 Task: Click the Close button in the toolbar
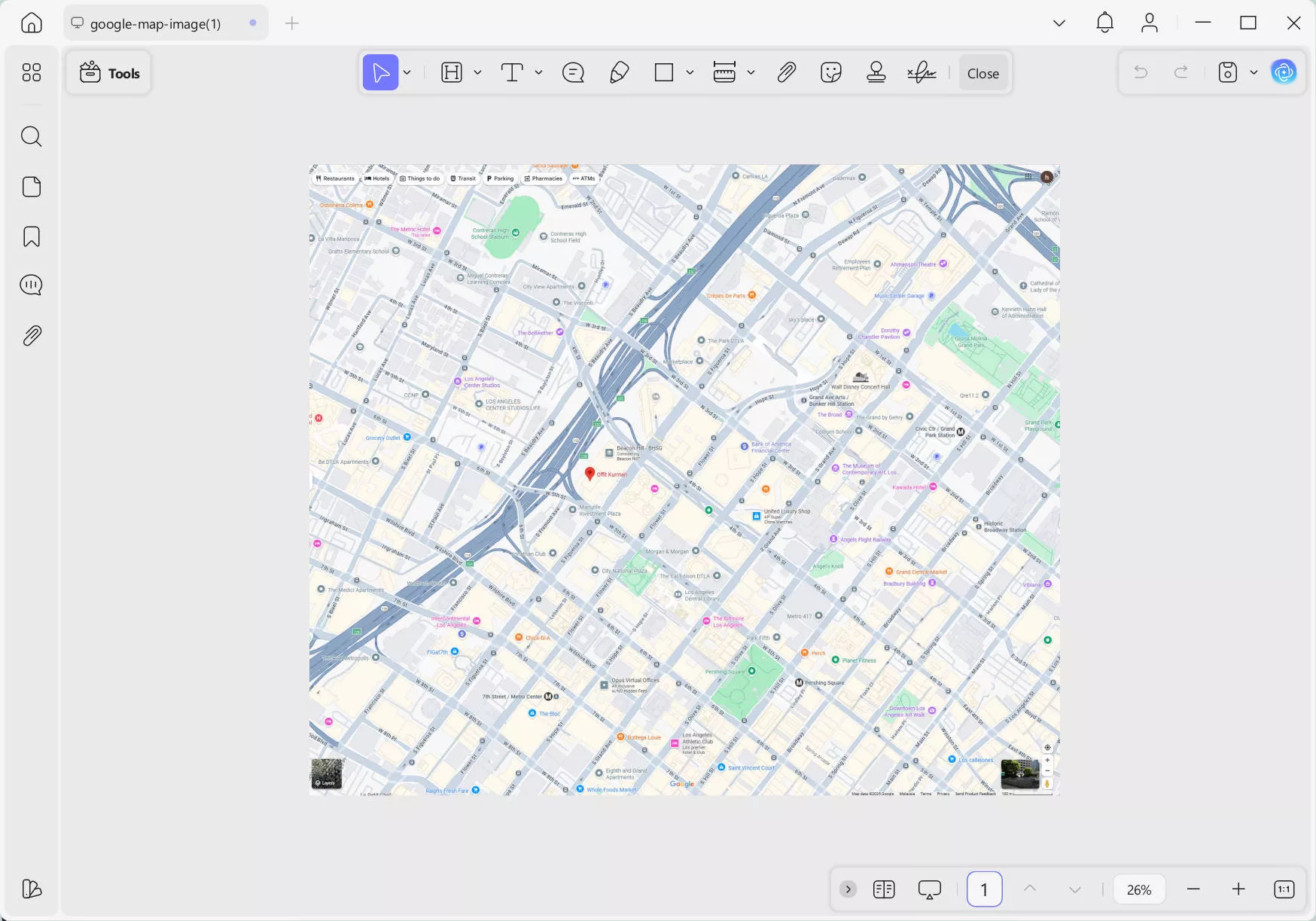pos(982,73)
